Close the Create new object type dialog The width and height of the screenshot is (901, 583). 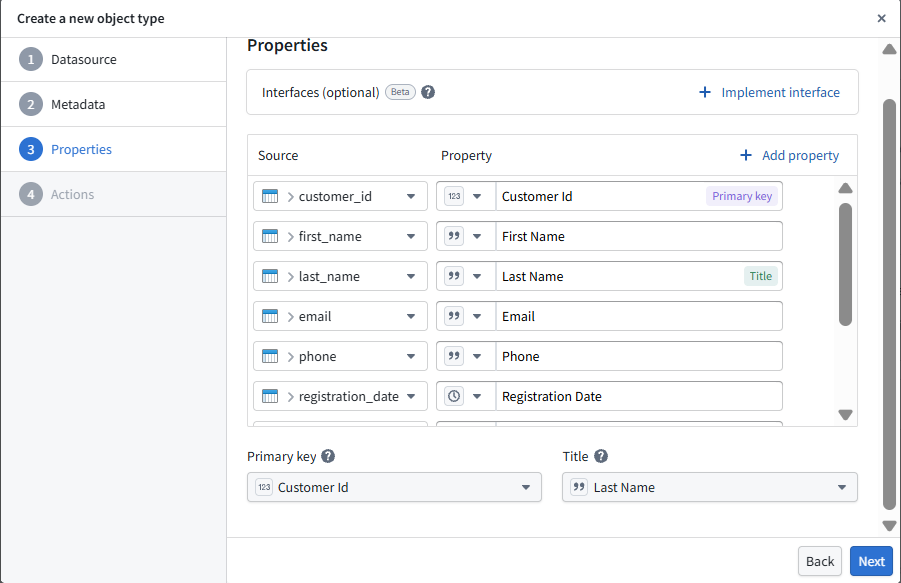click(x=881, y=18)
